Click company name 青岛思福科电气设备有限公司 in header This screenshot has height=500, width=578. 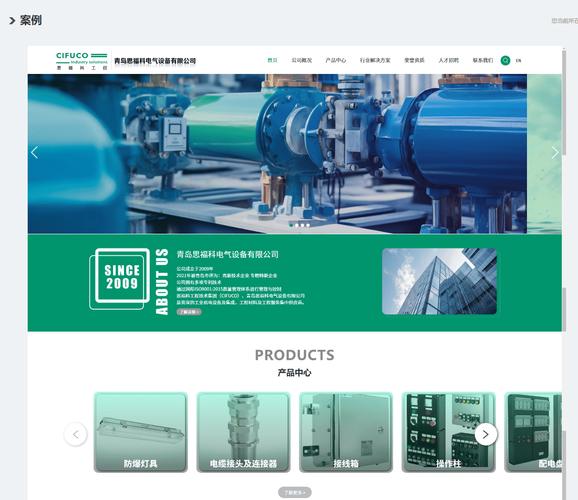[155, 61]
